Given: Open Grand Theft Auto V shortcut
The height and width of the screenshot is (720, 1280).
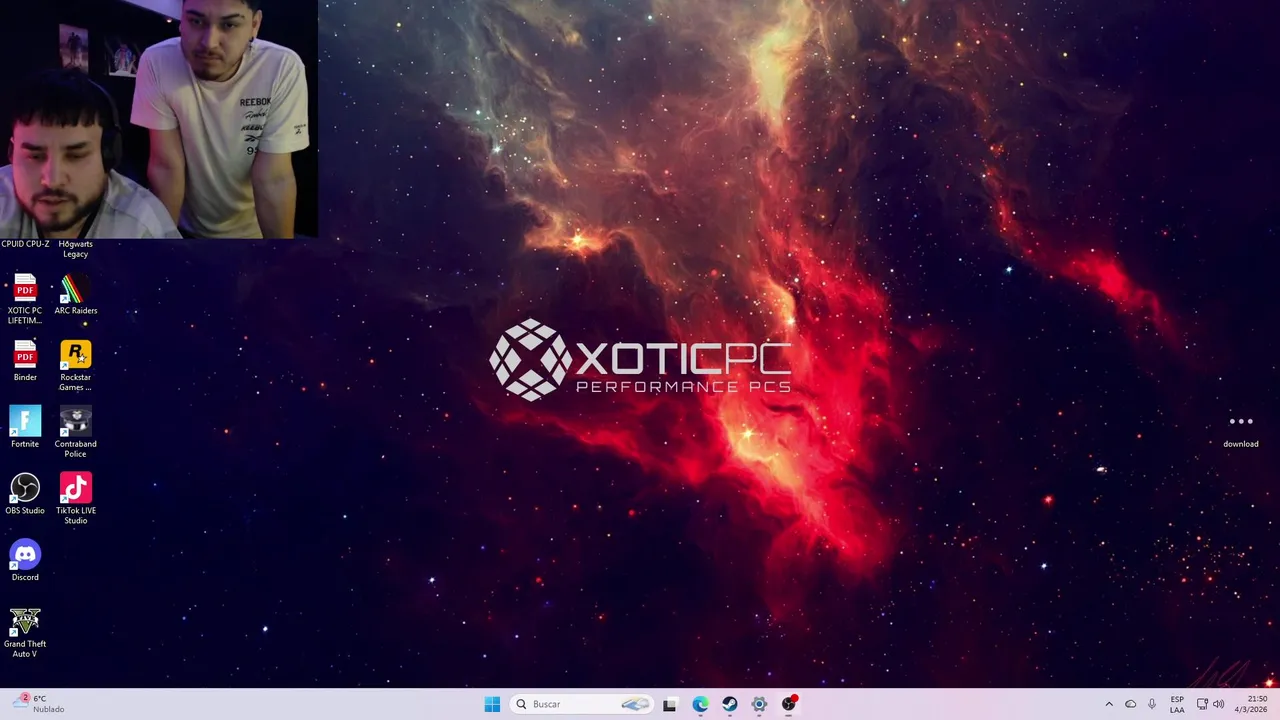Looking at the screenshot, I should (25, 632).
